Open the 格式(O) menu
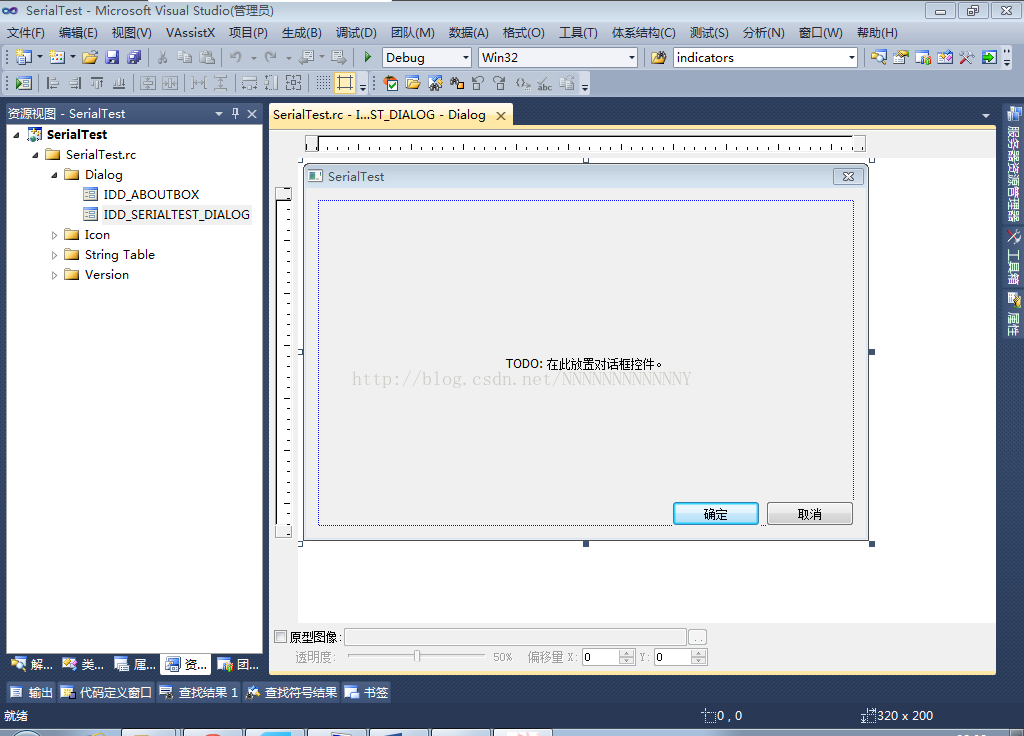Image resolution: width=1024 pixels, height=736 pixels. 524,33
